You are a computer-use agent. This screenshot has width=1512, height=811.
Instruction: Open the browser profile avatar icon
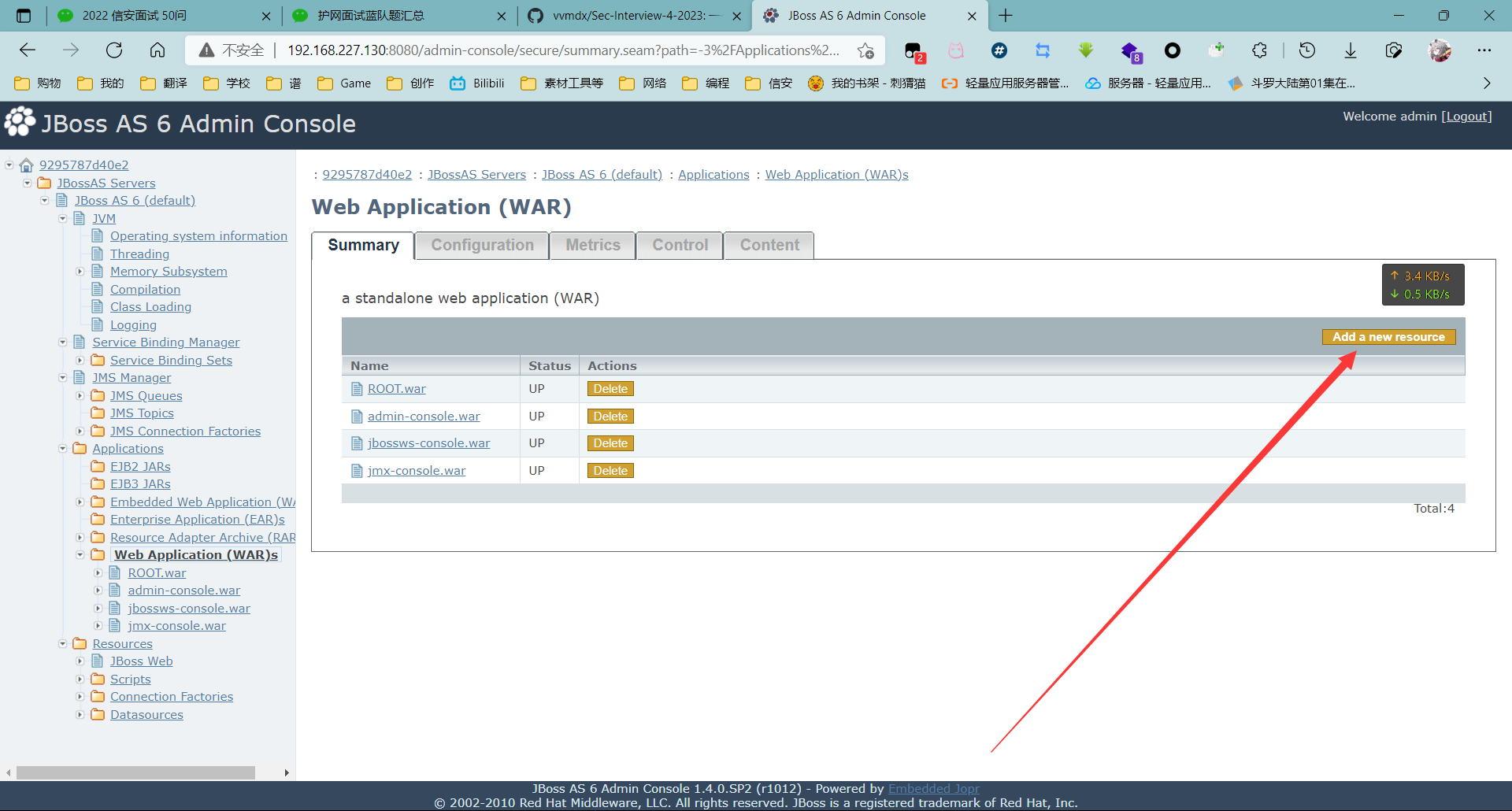[x=1440, y=50]
